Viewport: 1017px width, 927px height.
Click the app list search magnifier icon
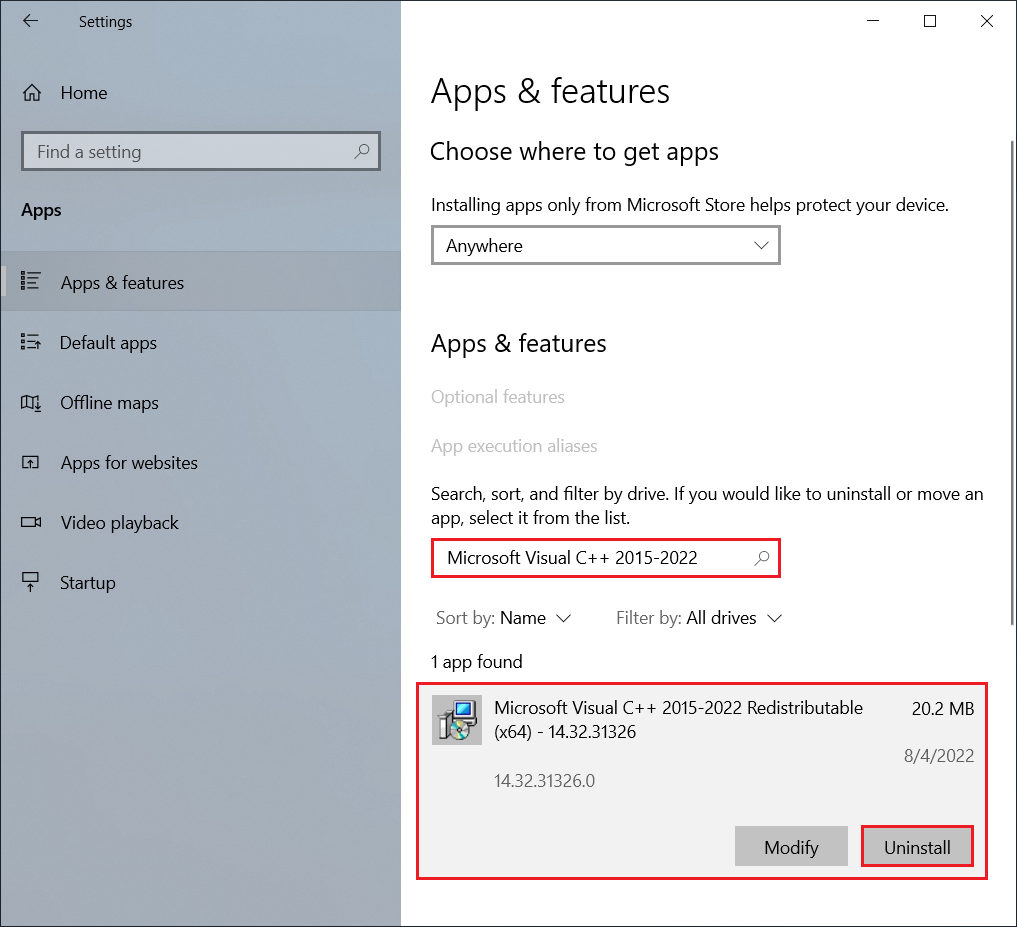[x=761, y=558]
